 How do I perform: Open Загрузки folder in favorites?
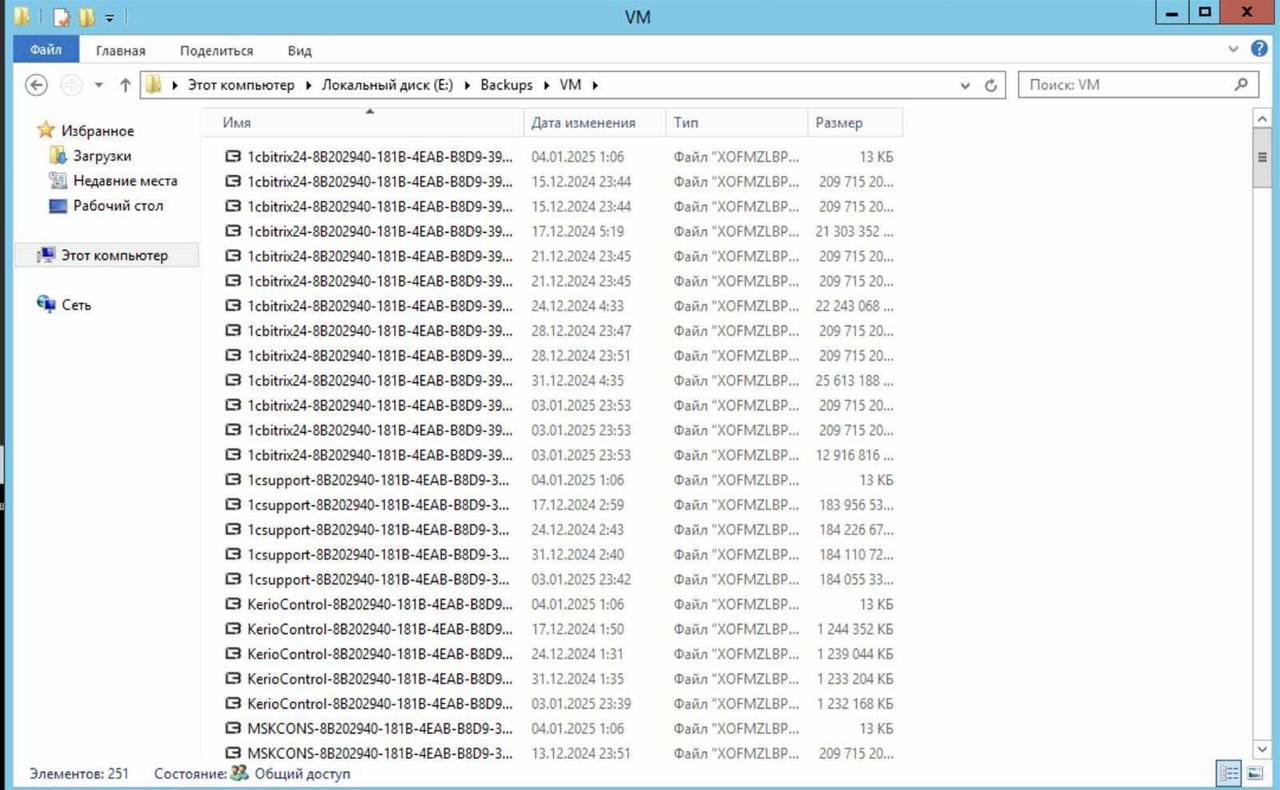pyautogui.click(x=101, y=156)
